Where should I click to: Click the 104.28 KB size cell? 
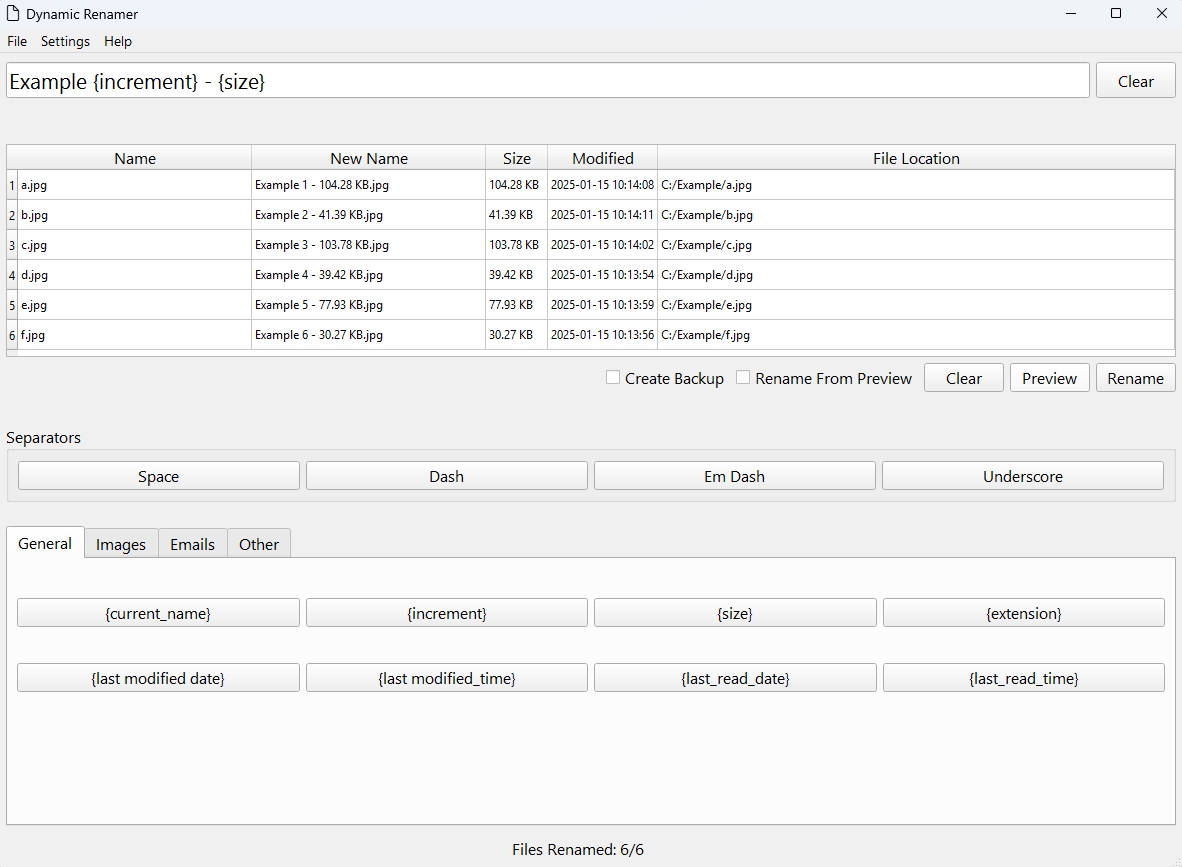click(516, 185)
